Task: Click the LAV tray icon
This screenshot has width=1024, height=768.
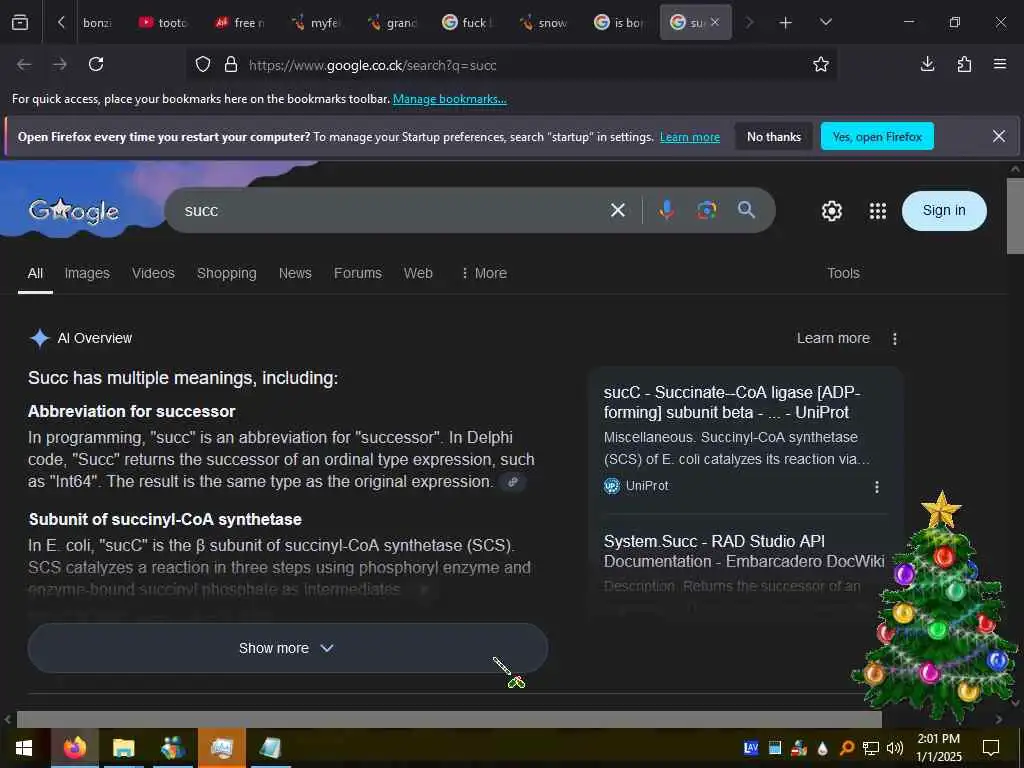Action: click(x=751, y=748)
